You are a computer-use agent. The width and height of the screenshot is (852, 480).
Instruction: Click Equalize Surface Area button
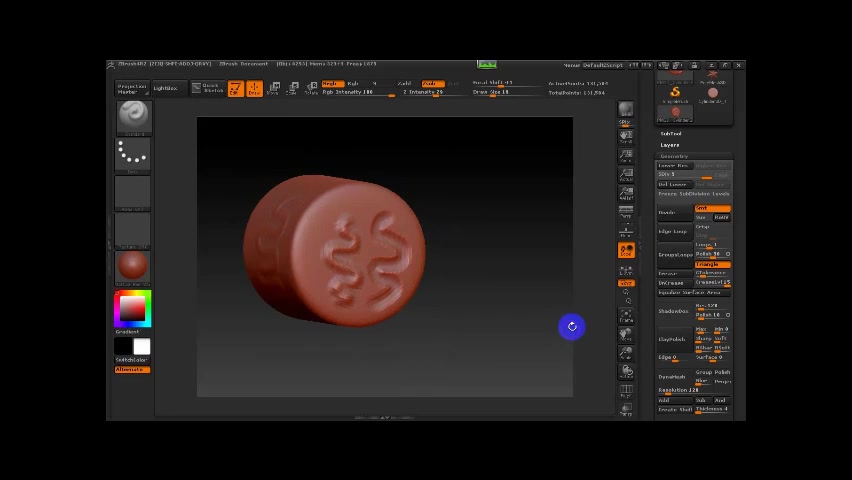694,293
